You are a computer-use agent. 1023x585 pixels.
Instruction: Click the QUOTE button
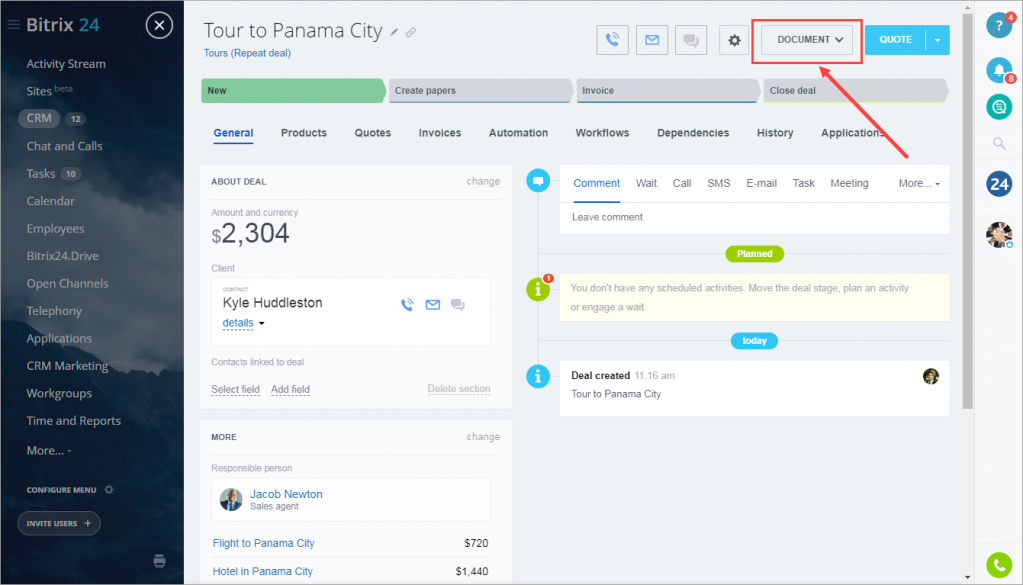[895, 40]
